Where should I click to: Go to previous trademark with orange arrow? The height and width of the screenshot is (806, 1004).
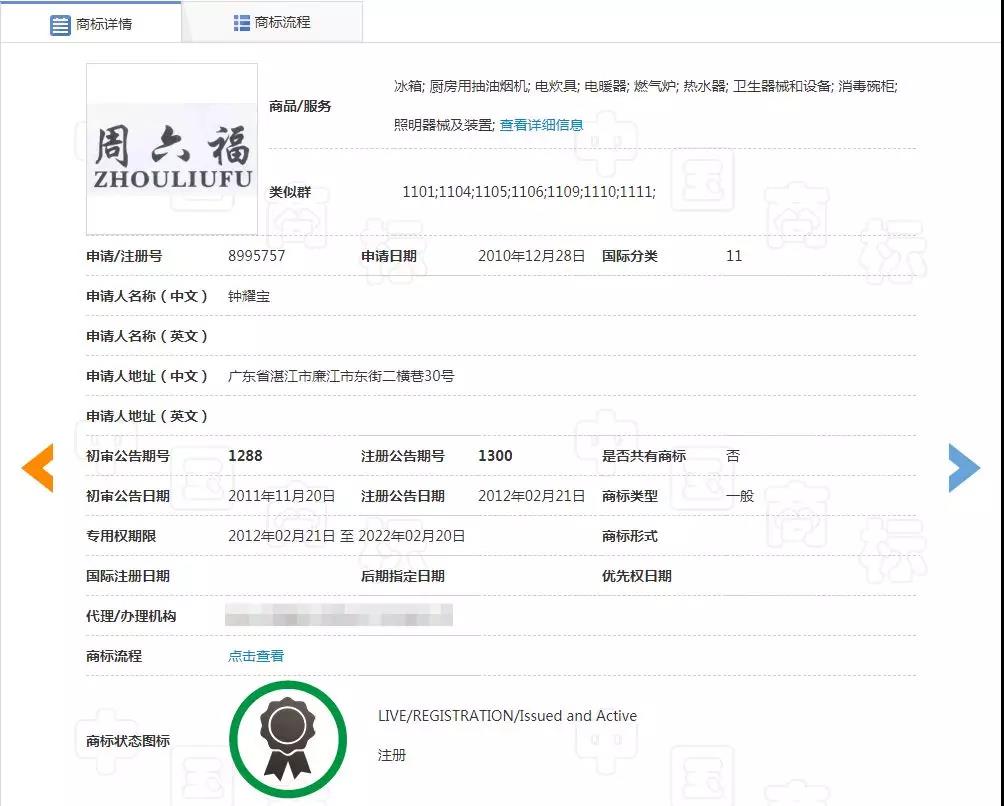click(38, 467)
